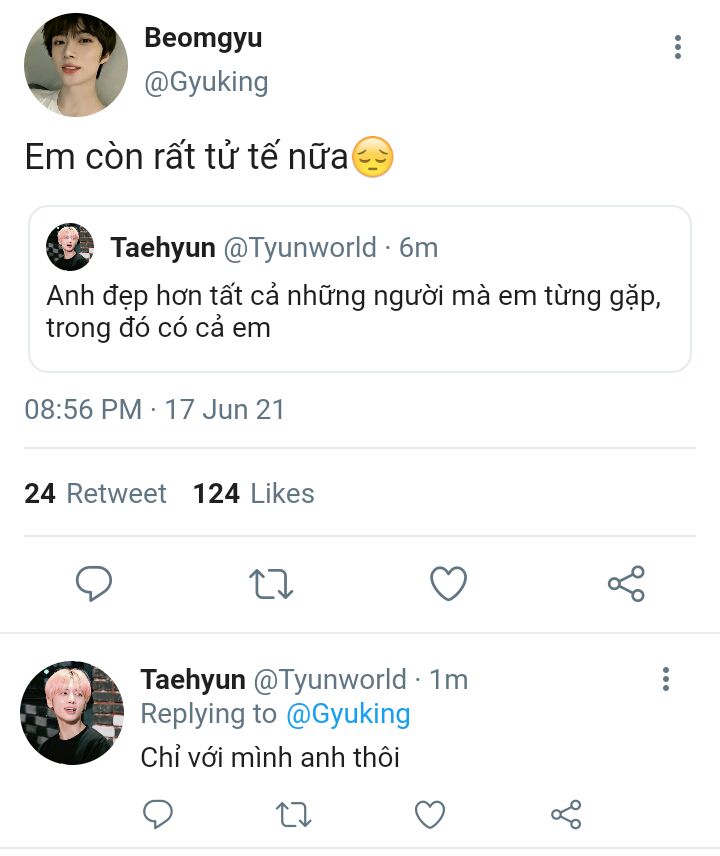720x856 pixels.
Task: Like Beomgyu's main tweet
Action: pyautogui.click(x=448, y=584)
